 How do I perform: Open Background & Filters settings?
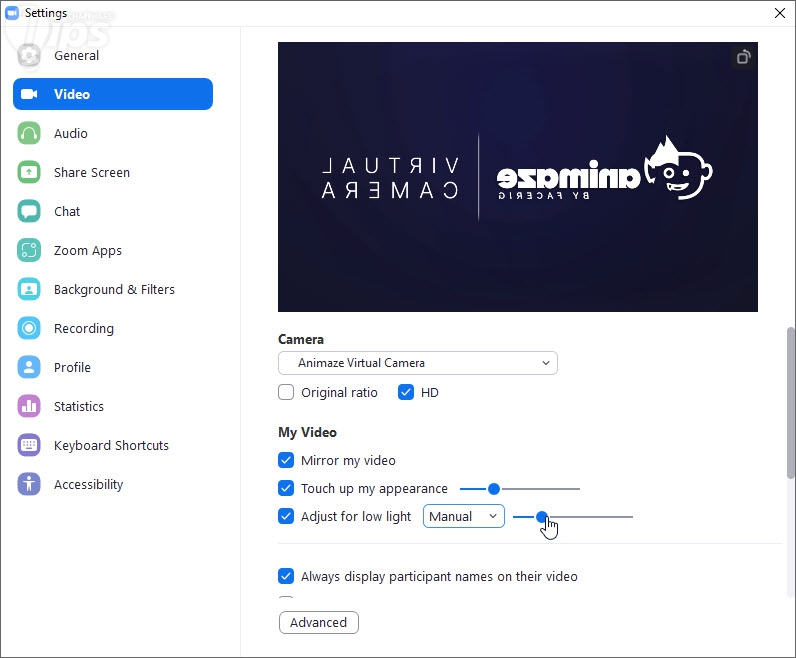tap(113, 289)
